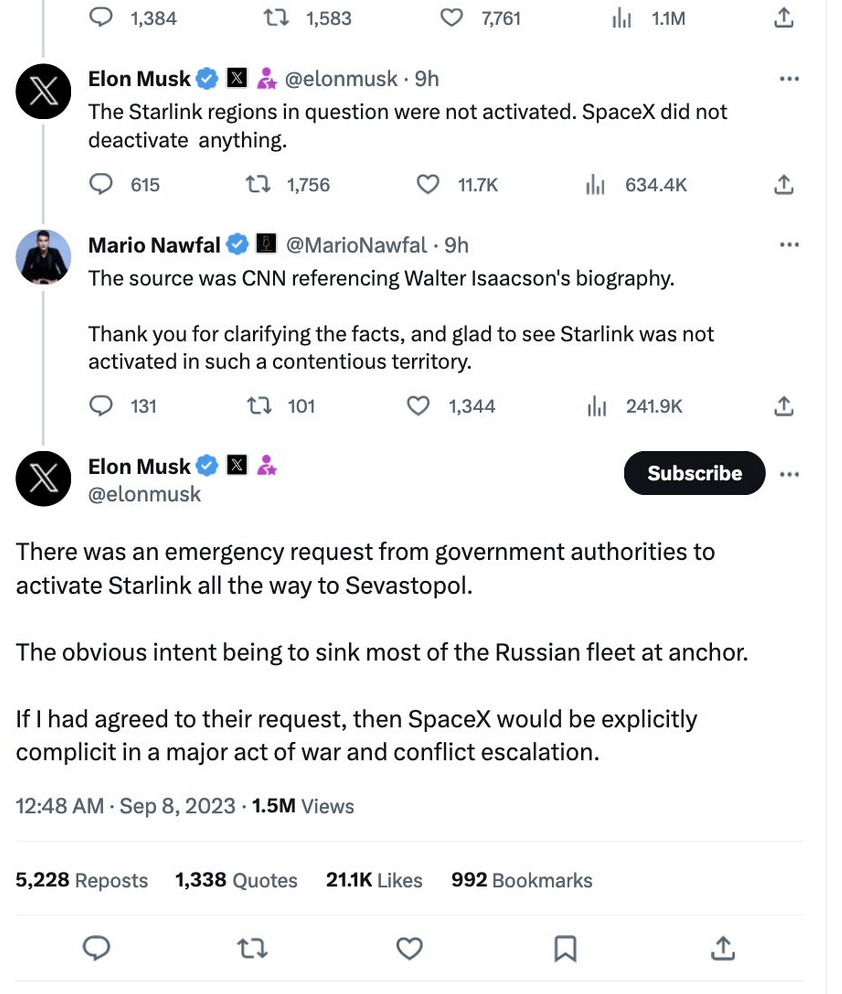Subscribe to Elon Musk

694,474
